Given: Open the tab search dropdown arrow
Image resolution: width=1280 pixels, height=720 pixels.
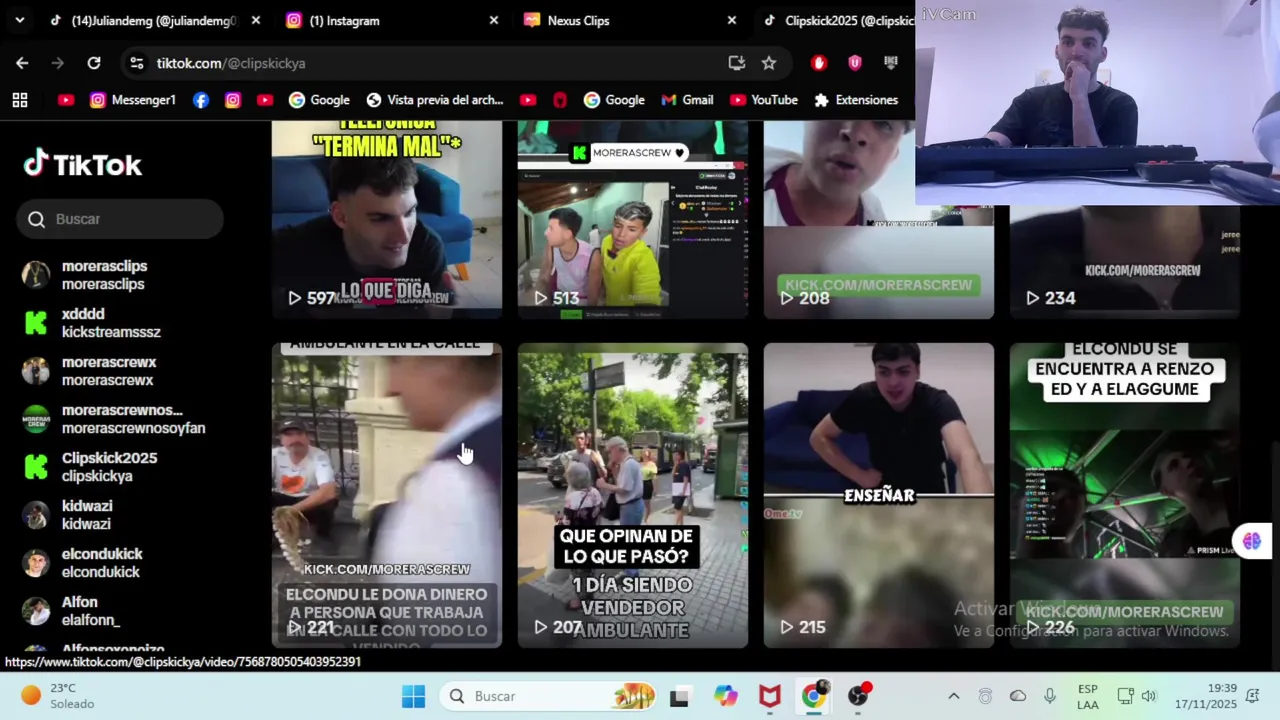Looking at the screenshot, I should click(x=19, y=20).
